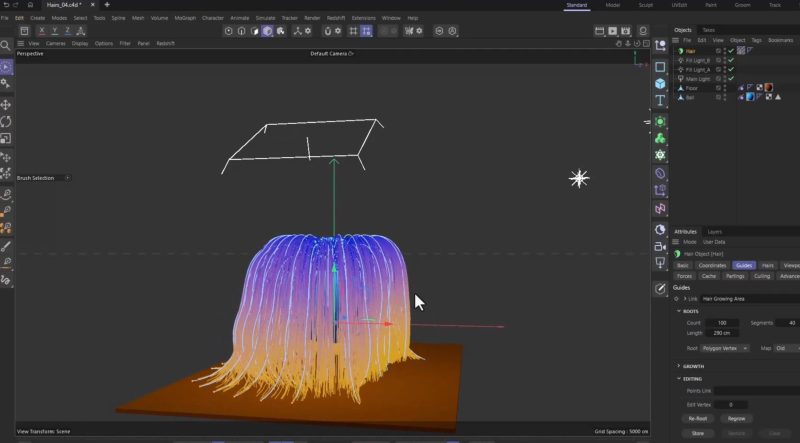The image size is (800, 443).
Task: Open the Brush Selection tool dropdown
Action: click(67, 178)
